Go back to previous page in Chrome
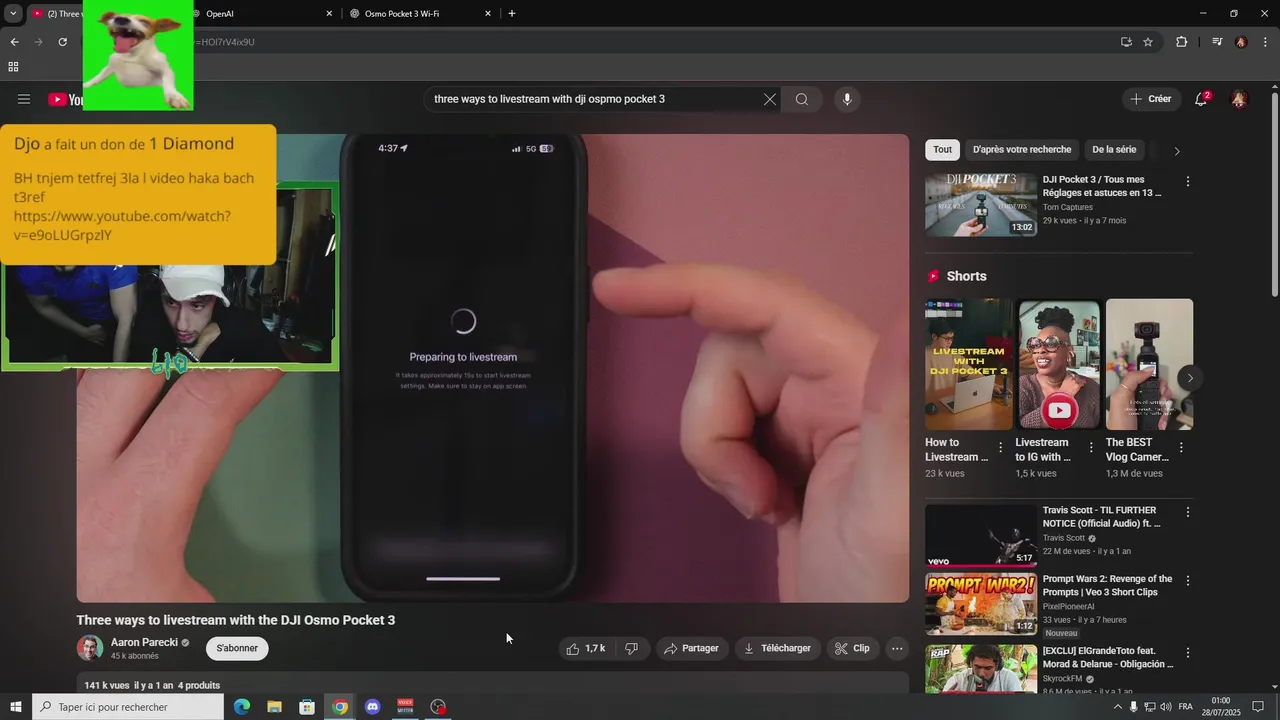 (14, 42)
